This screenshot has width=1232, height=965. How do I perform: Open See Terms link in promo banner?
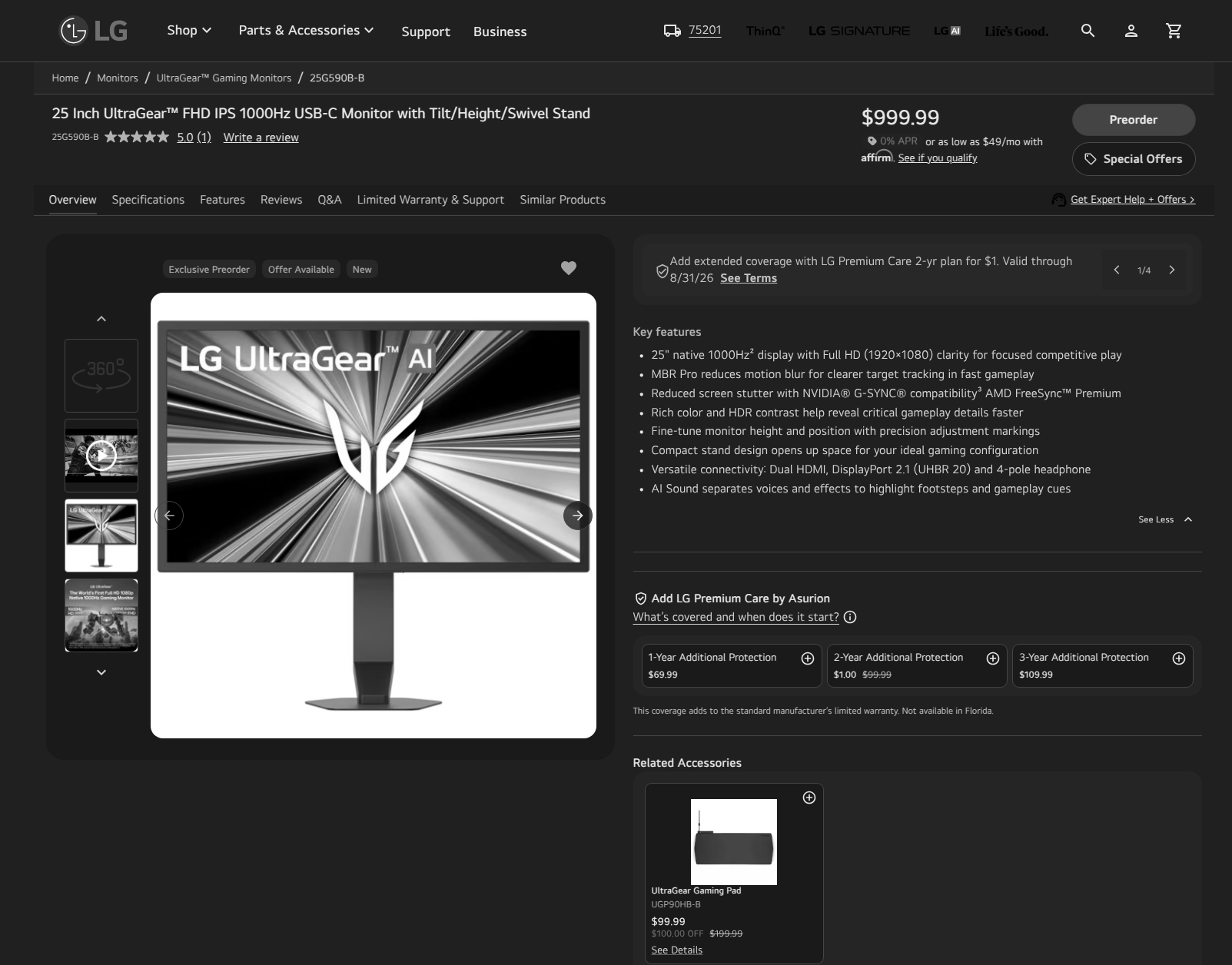749,278
